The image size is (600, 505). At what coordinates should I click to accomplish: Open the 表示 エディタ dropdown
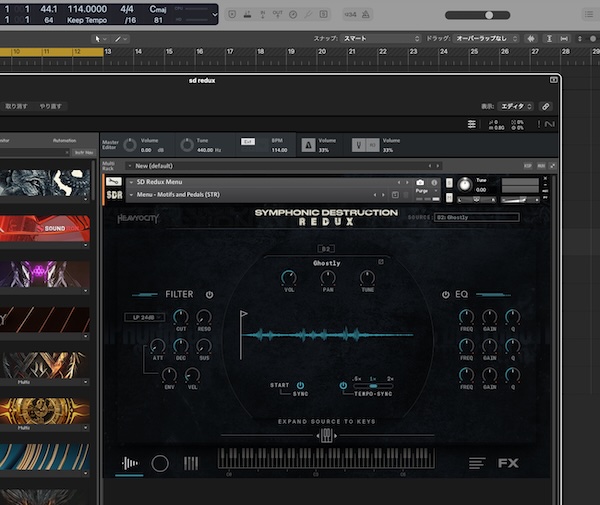(516, 106)
